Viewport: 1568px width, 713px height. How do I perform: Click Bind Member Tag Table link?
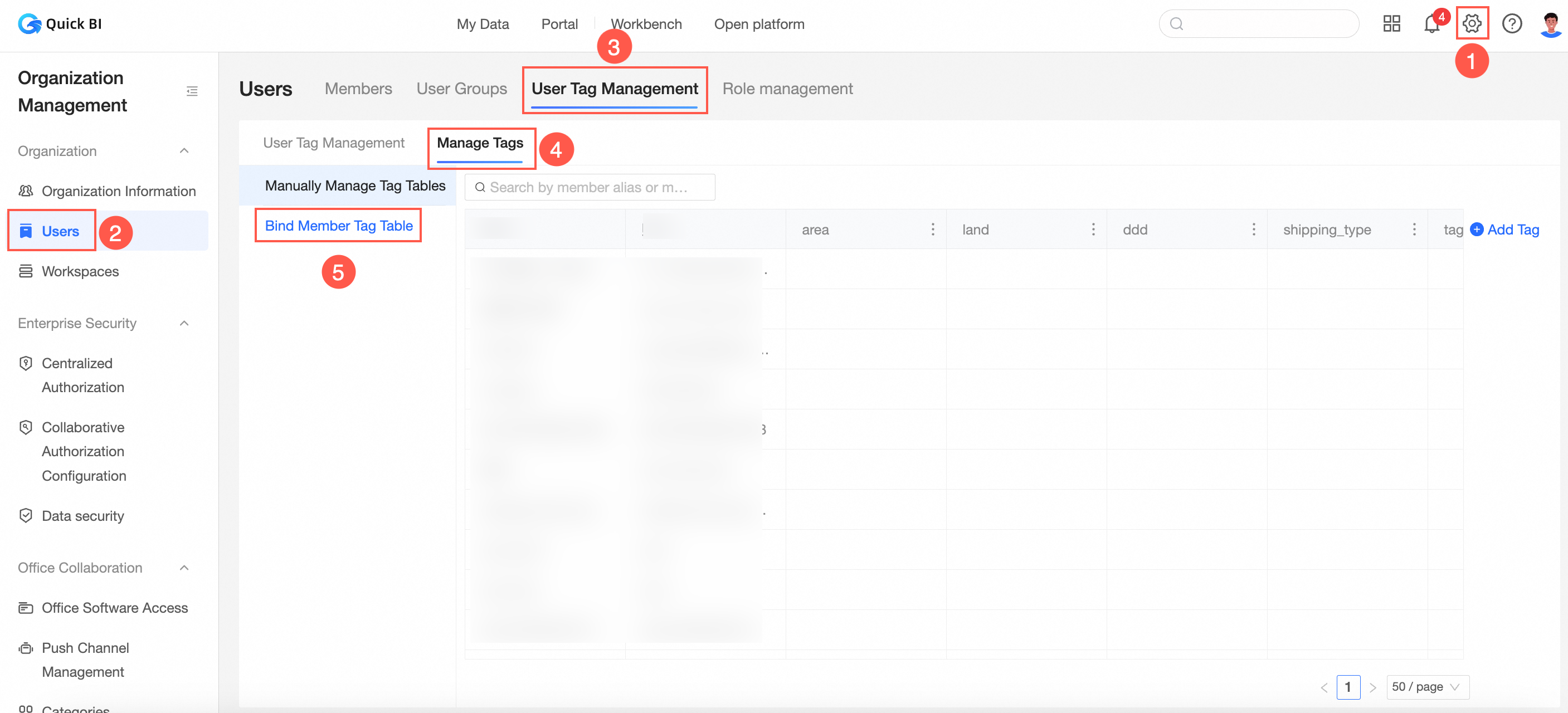pos(338,226)
